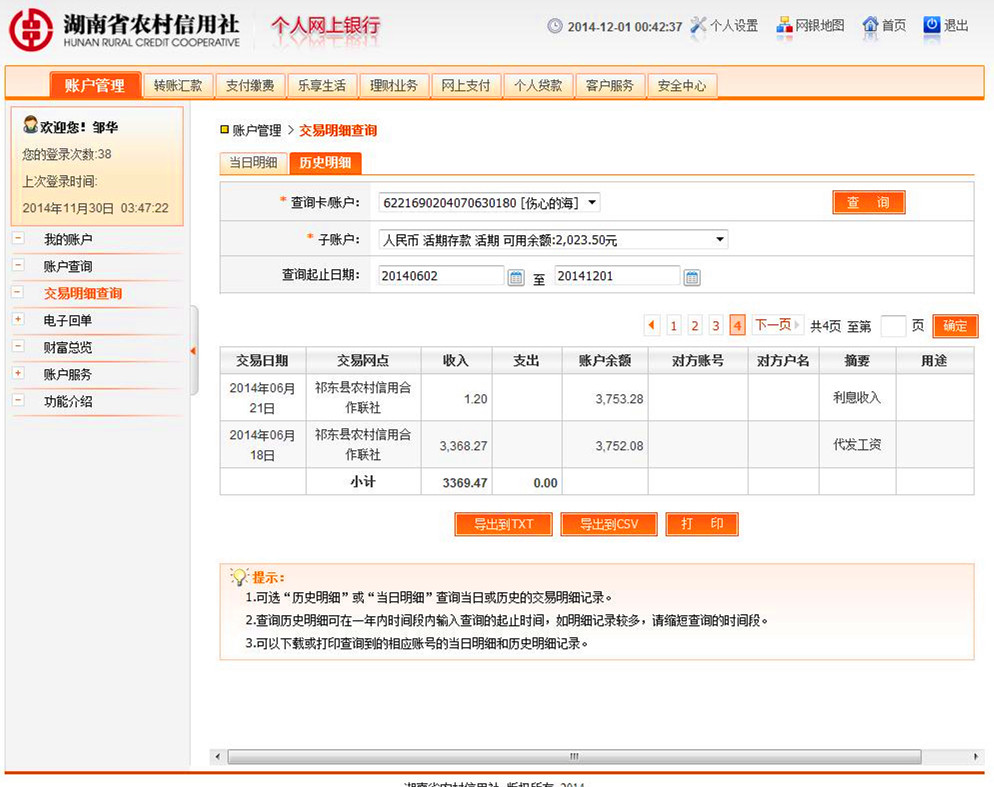Image resolution: width=994 pixels, height=787 pixels.
Task: Open end date calendar picker icon
Action: tap(692, 277)
